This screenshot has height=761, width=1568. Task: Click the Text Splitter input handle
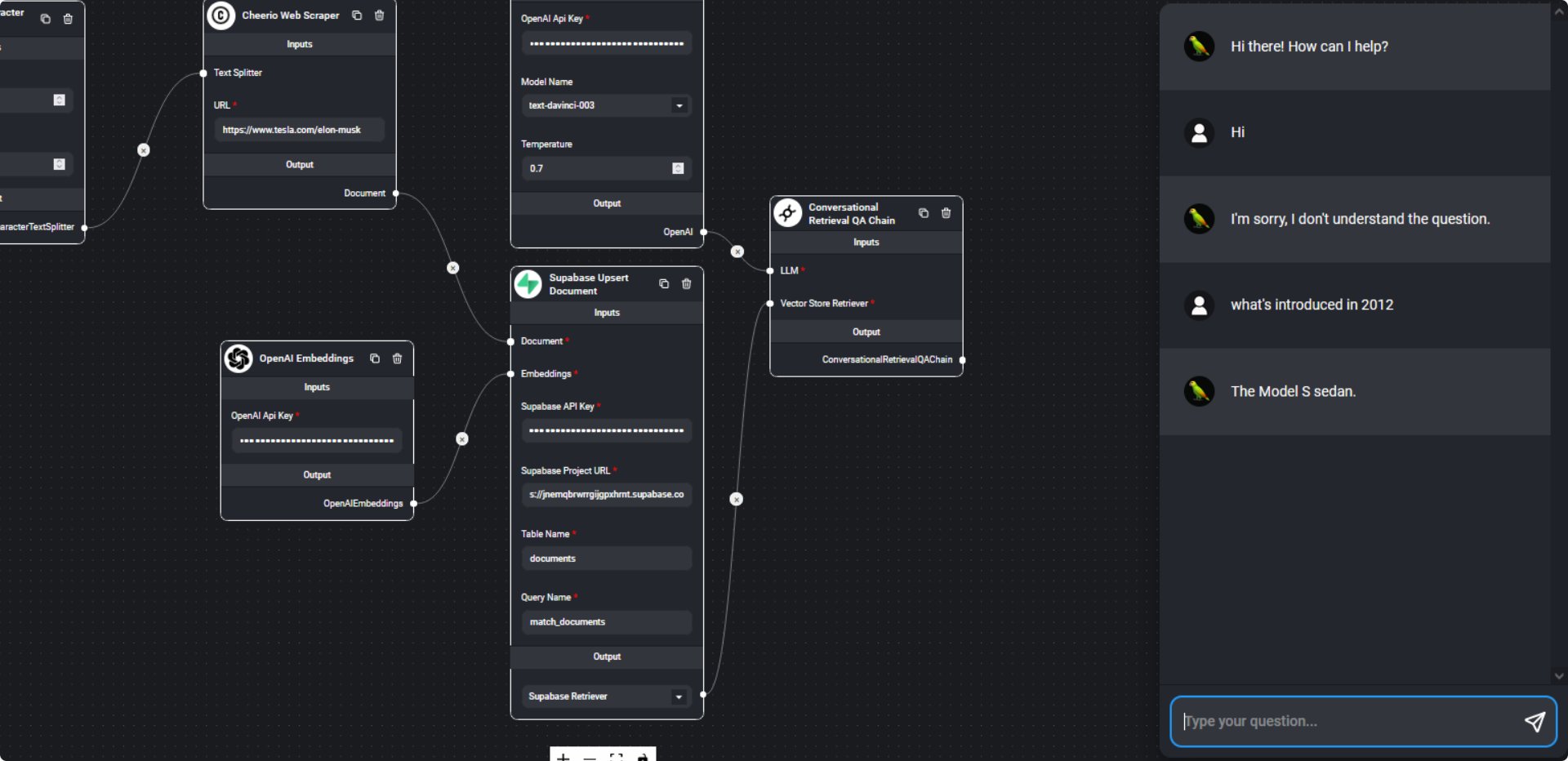(203, 73)
